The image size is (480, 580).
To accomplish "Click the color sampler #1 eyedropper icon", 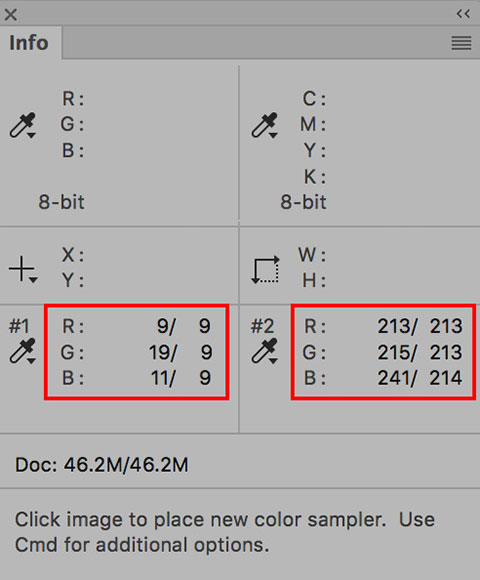I will pos(22,351).
